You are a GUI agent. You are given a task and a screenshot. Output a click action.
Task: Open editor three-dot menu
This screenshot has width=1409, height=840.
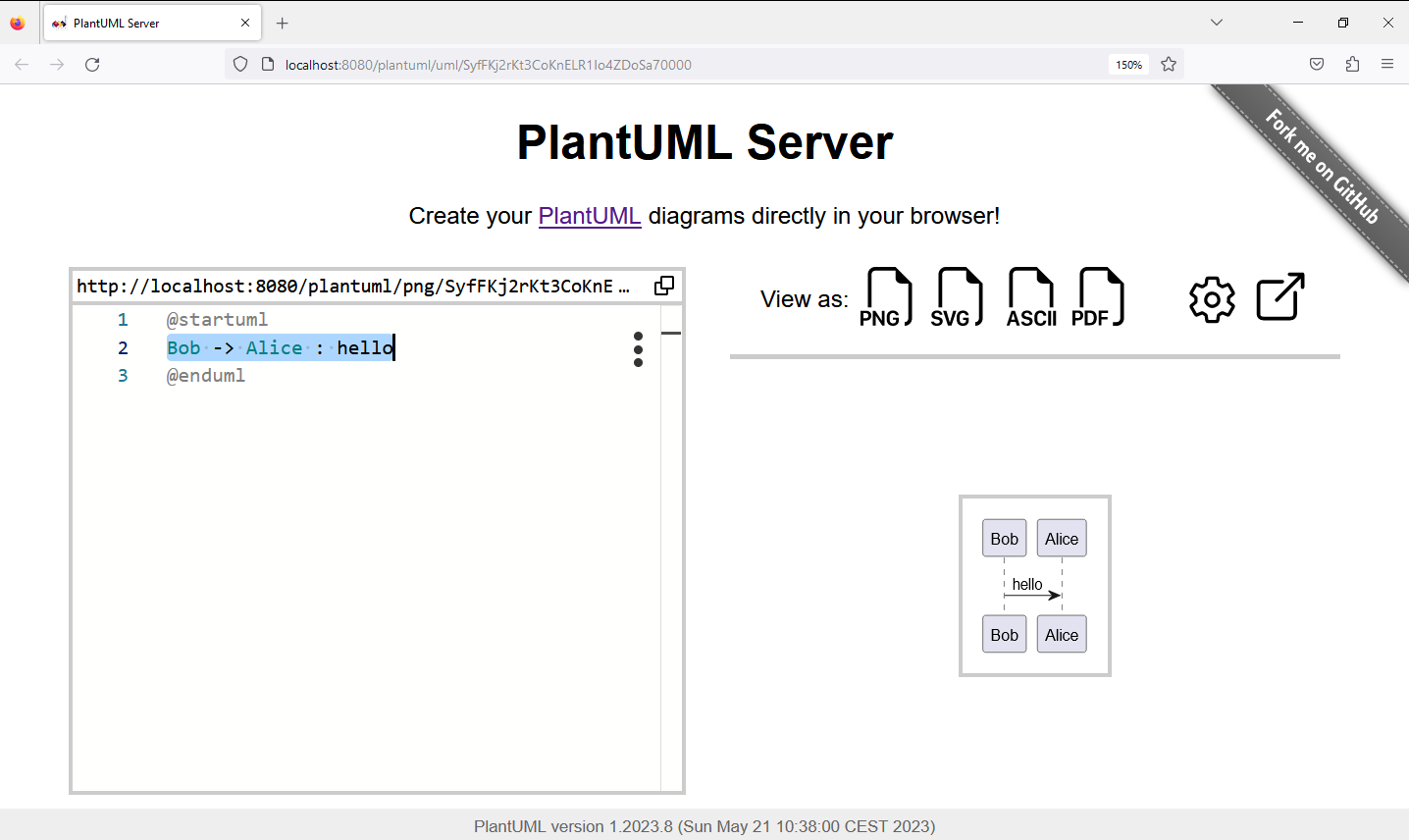(x=639, y=348)
